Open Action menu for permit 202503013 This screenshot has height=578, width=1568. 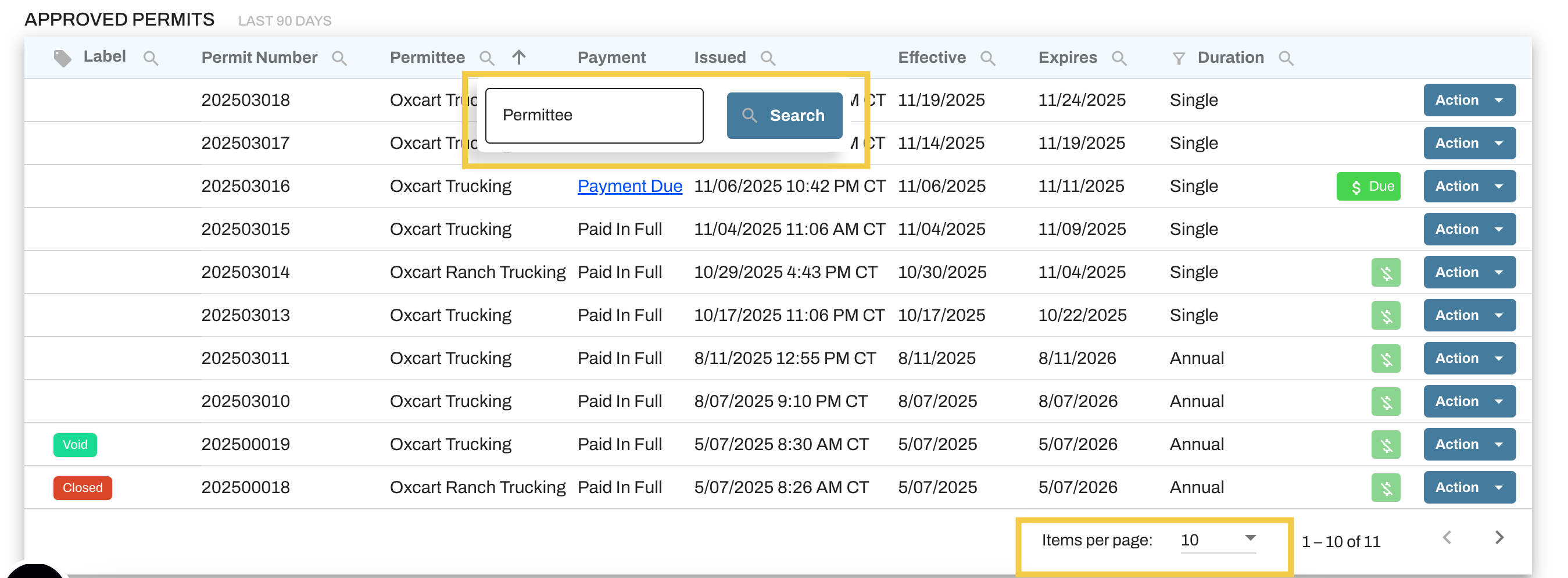1469,316
